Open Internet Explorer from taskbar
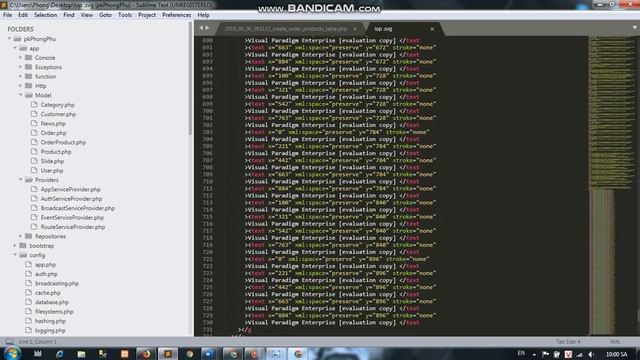This screenshot has height=360, width=640. coord(60,354)
